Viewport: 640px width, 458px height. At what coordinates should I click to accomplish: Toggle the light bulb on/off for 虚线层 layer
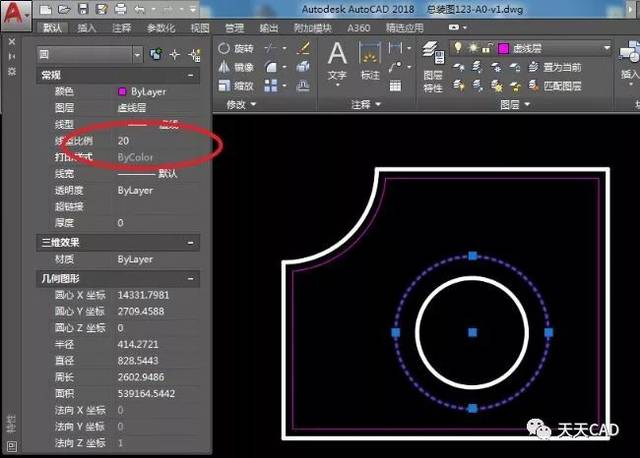(458, 48)
